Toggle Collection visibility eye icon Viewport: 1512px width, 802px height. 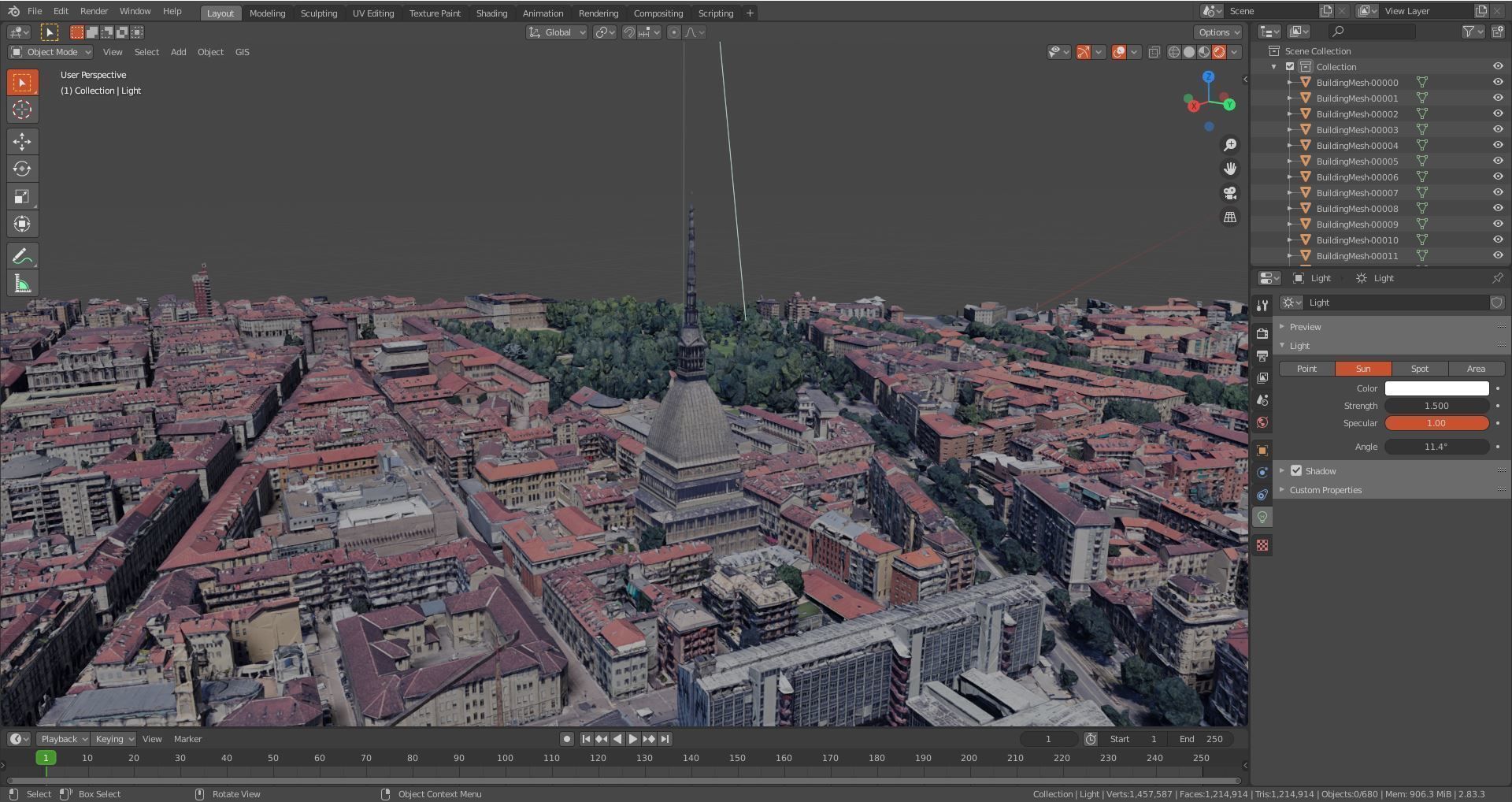point(1498,66)
